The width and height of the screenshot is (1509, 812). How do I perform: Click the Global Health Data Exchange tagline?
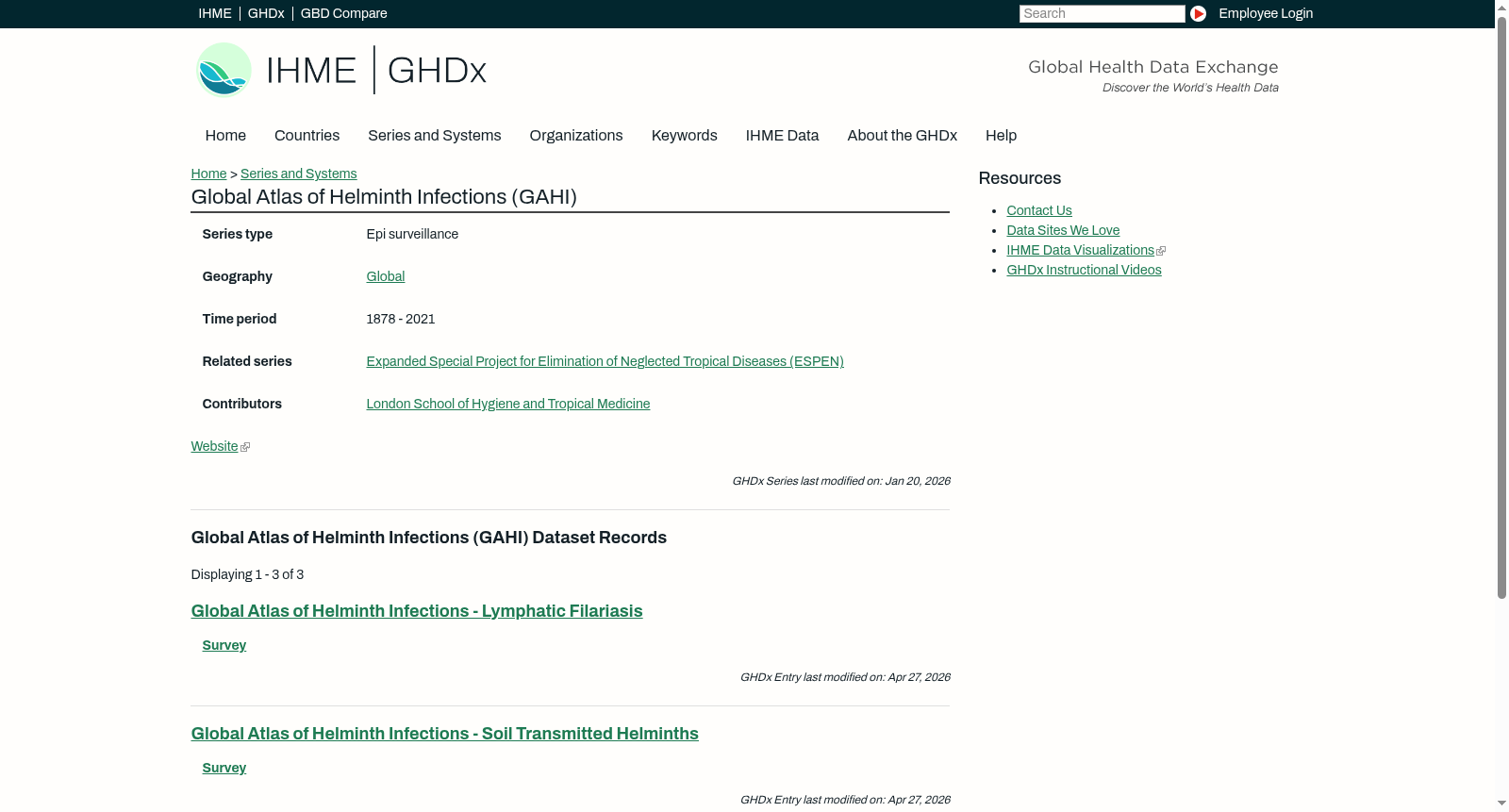coord(1152,67)
